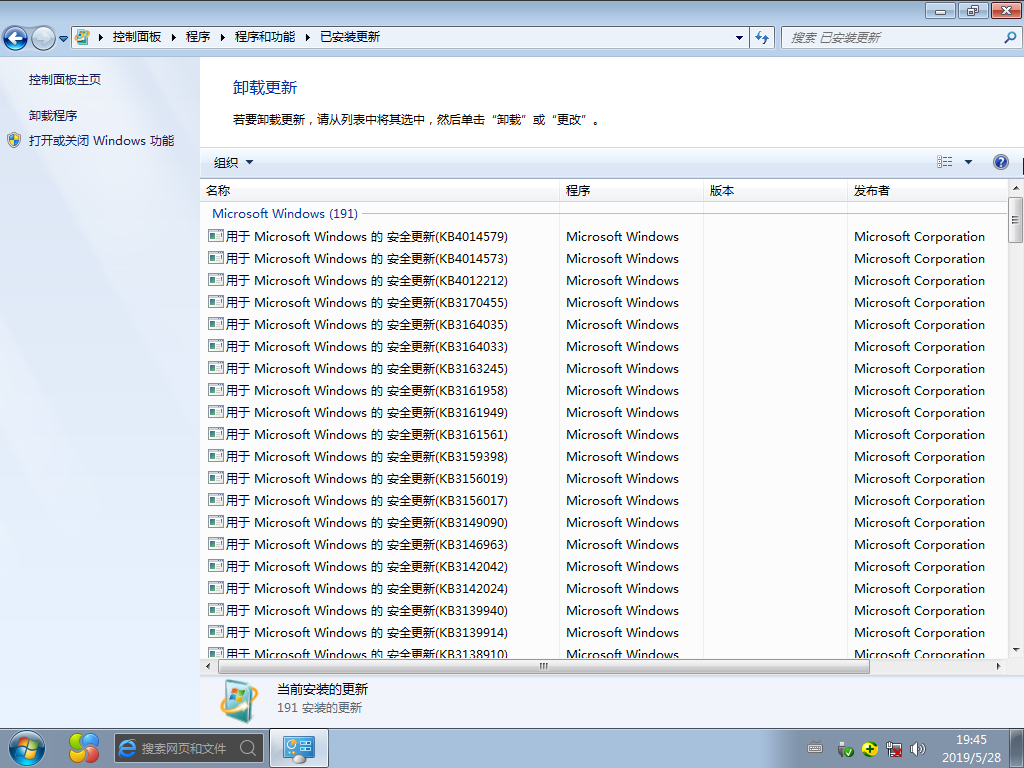The height and width of the screenshot is (768, 1024).
Task: Open the network tray icon
Action: (893, 749)
